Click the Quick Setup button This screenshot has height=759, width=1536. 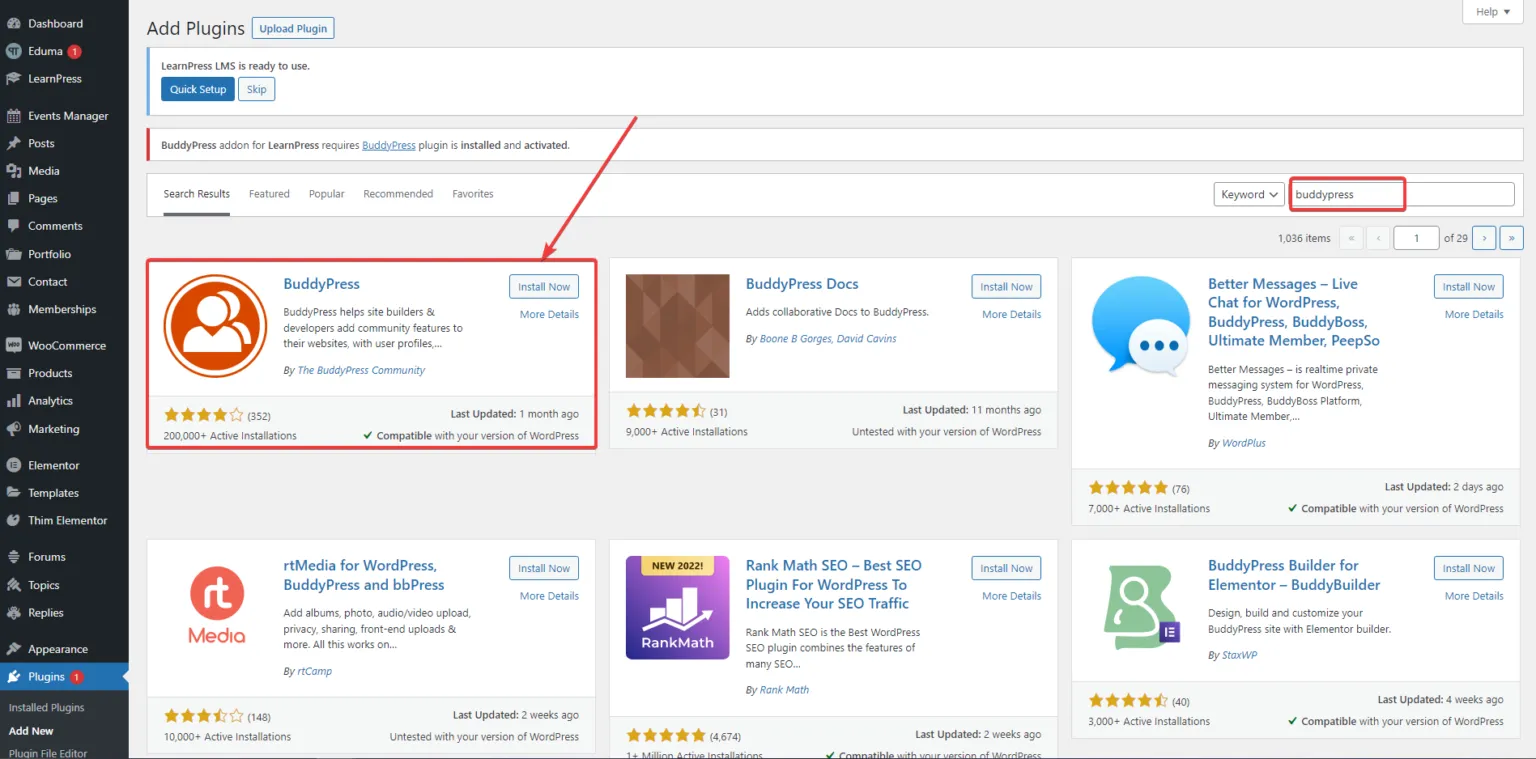(x=198, y=89)
